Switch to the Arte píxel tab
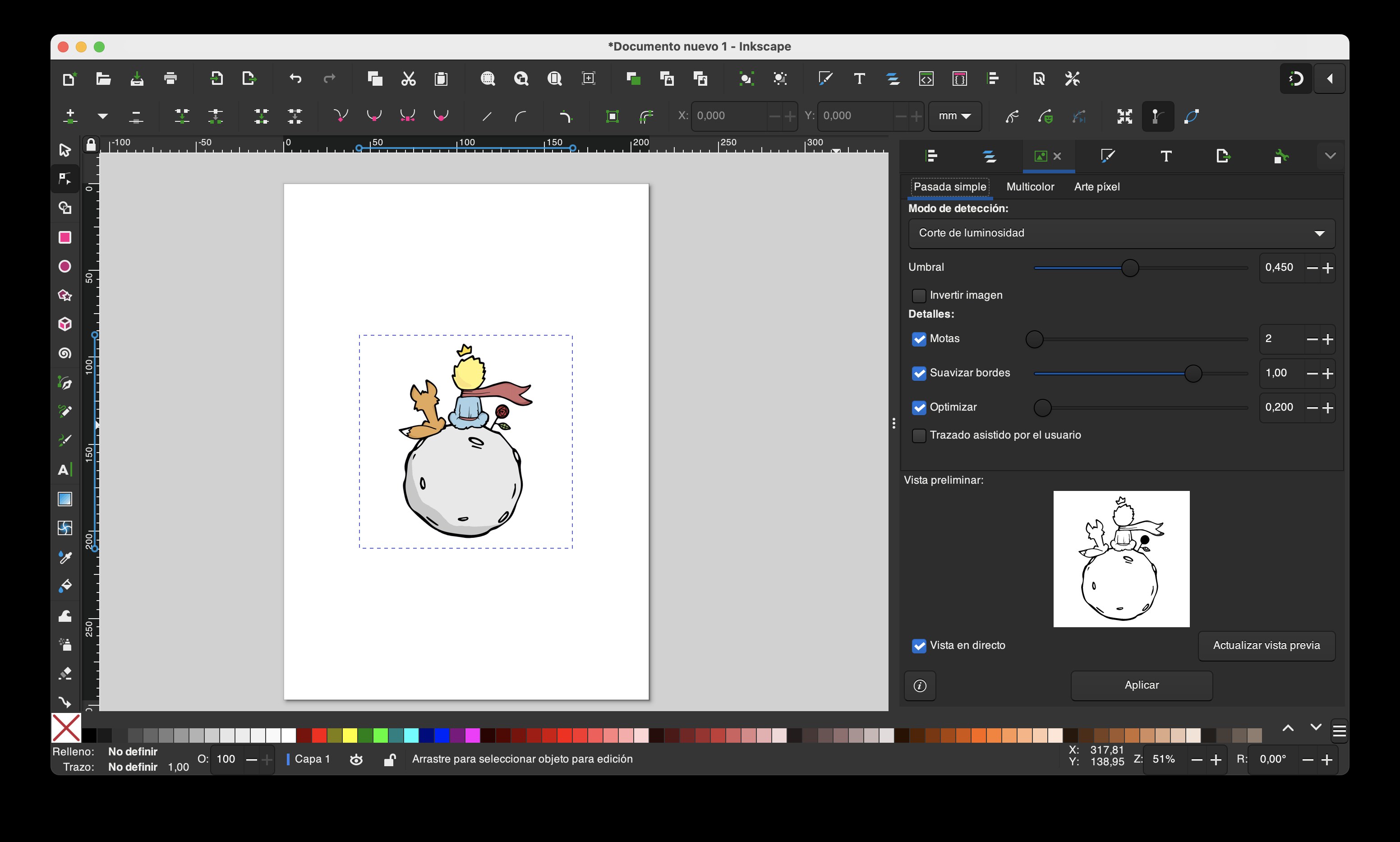 [x=1096, y=187]
